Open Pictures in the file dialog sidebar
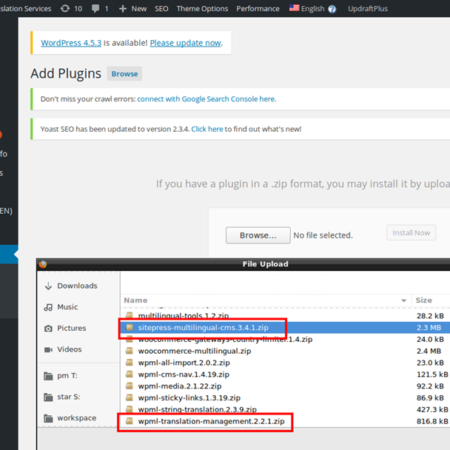Viewport: 450px width, 450px height. [x=72, y=328]
